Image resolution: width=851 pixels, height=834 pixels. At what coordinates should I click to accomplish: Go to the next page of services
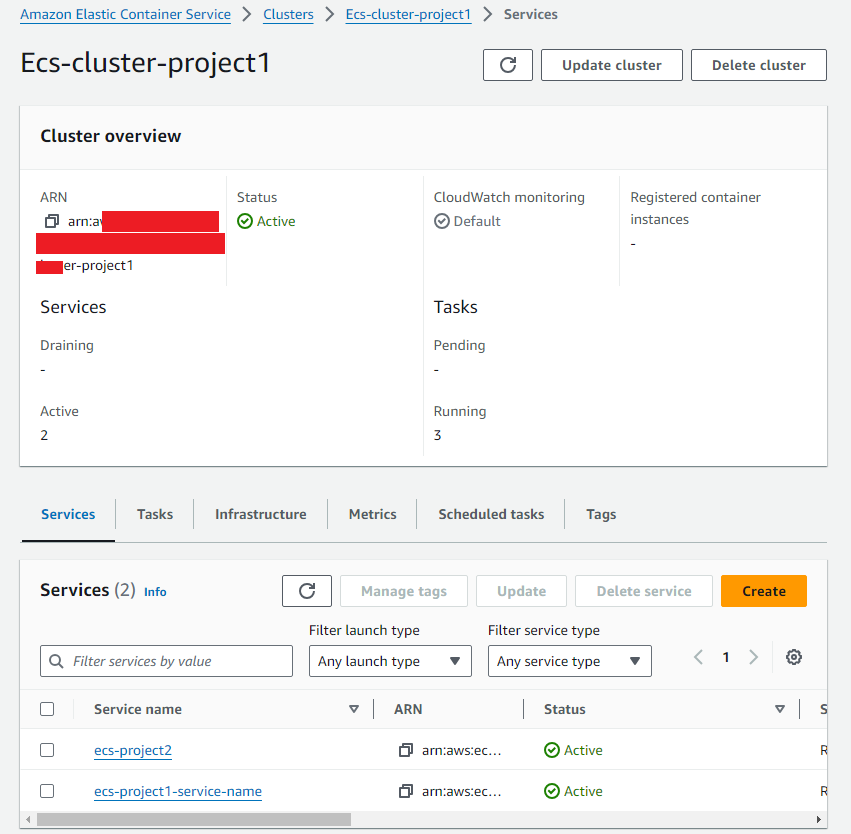coord(753,657)
